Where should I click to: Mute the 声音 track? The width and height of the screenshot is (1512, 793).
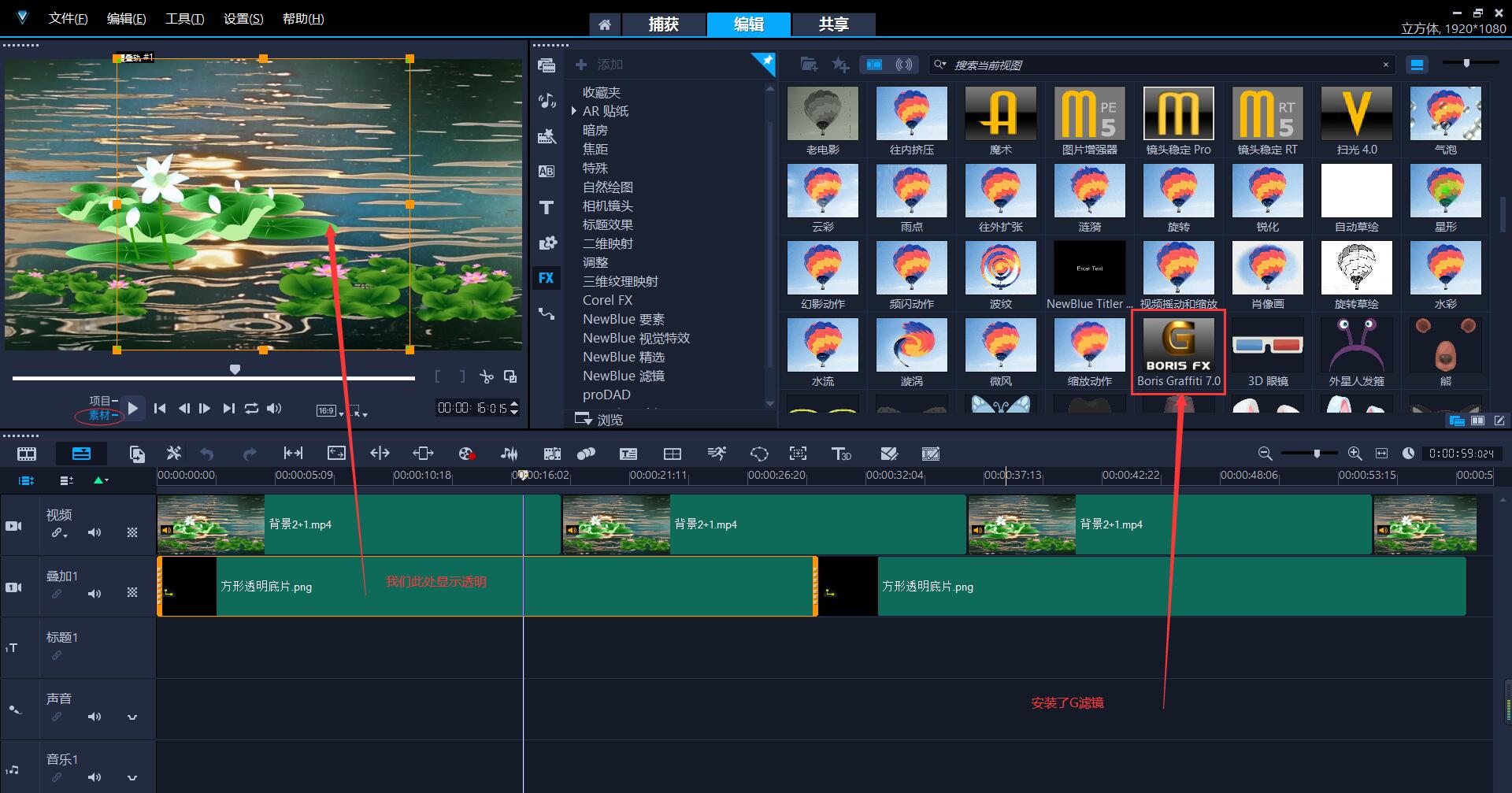94,717
